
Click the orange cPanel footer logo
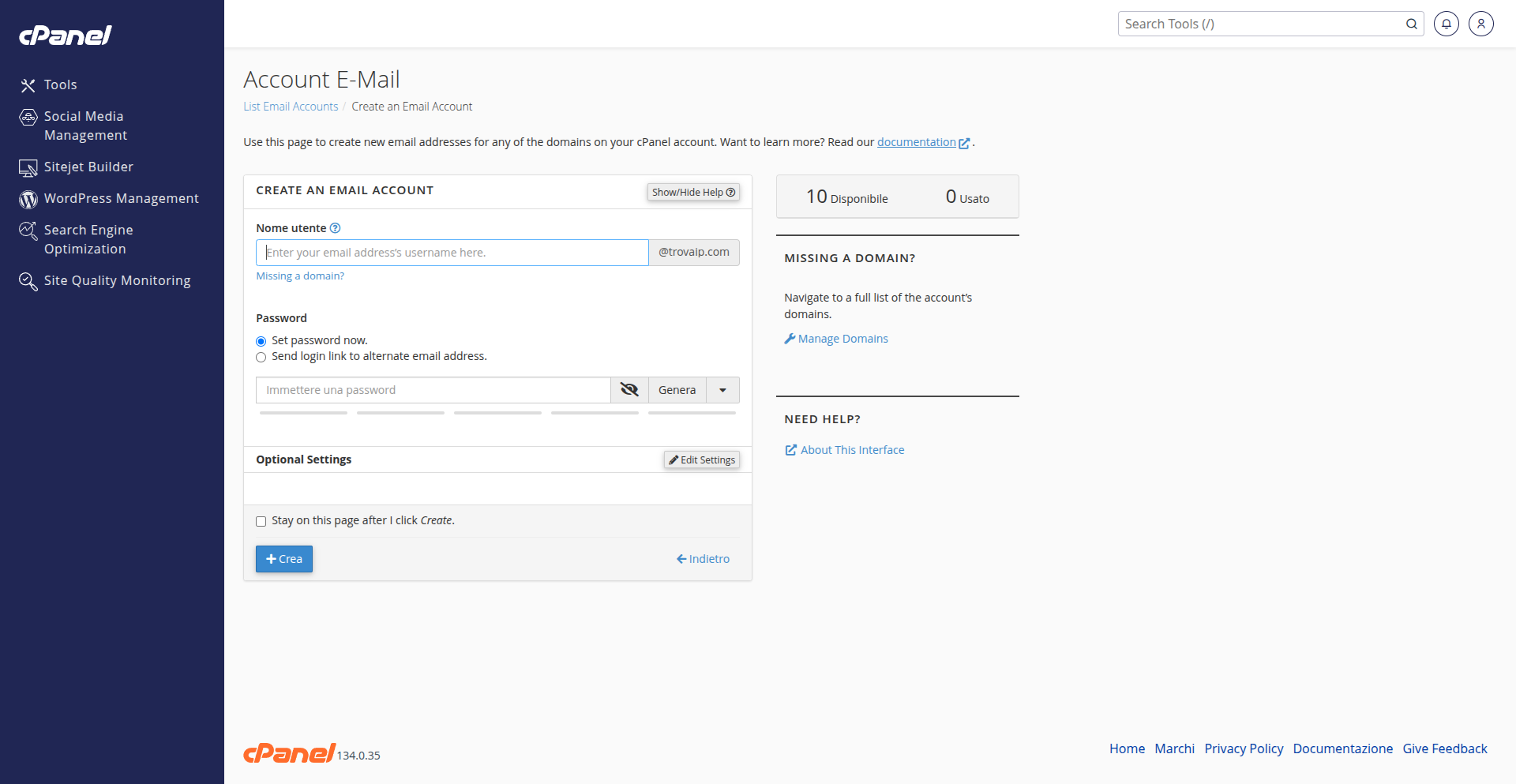coord(289,753)
